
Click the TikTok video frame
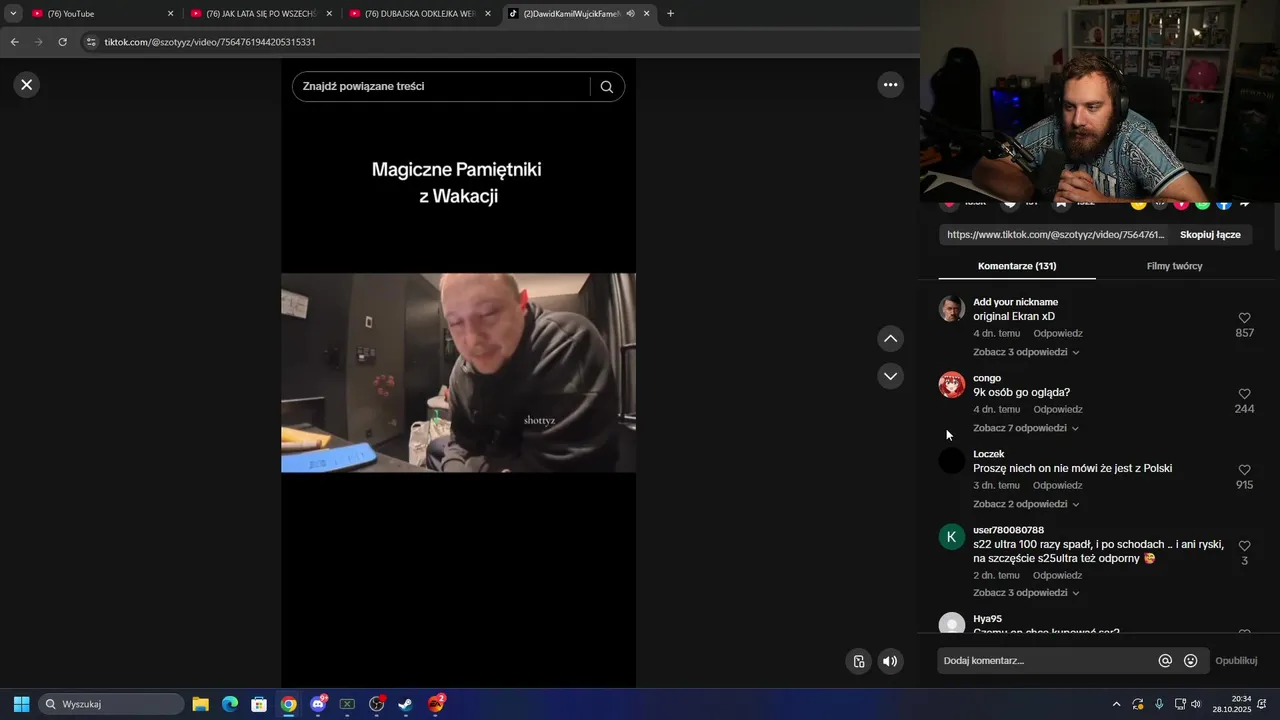point(458,373)
